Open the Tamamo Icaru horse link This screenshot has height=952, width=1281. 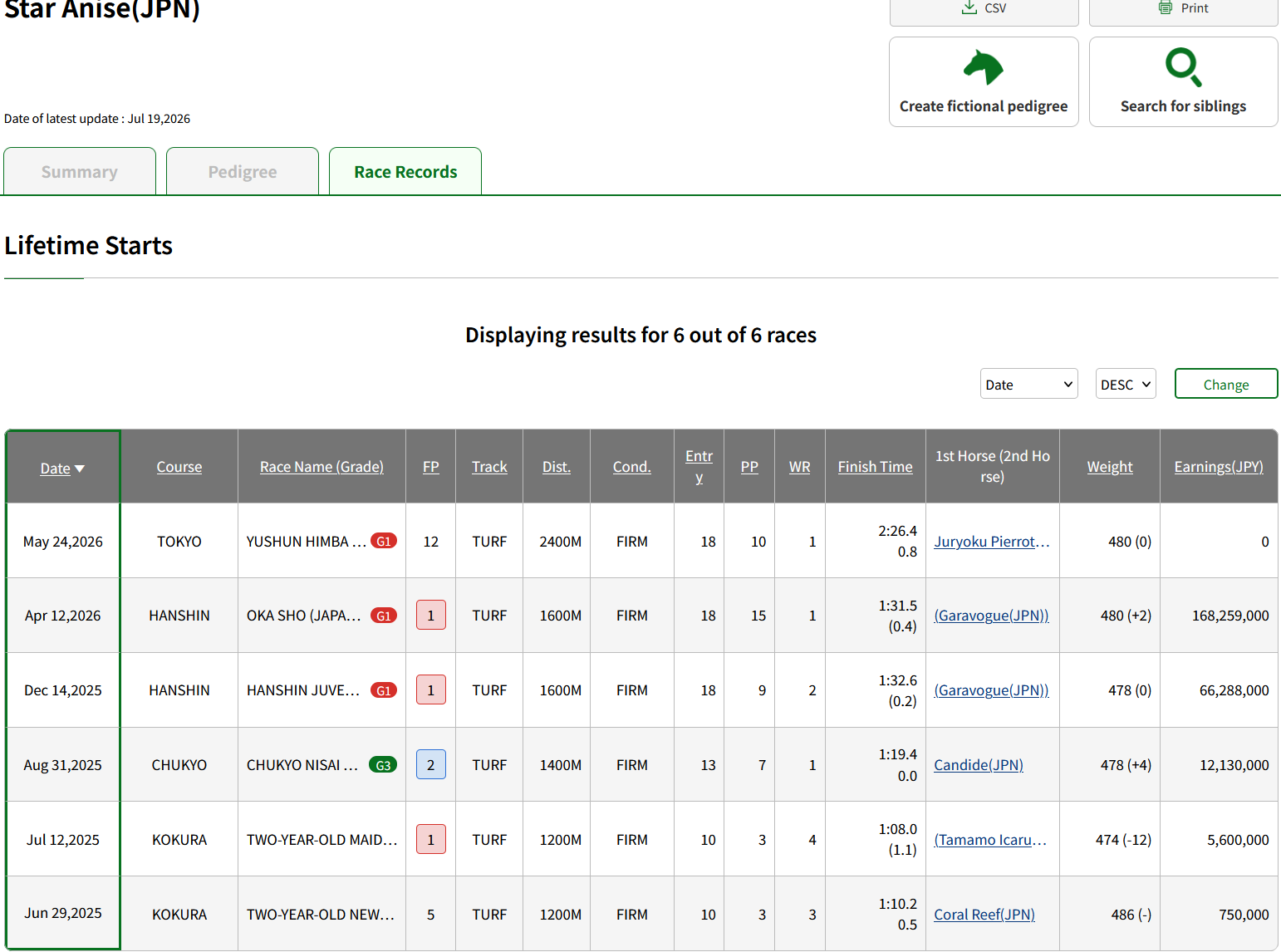990,839
